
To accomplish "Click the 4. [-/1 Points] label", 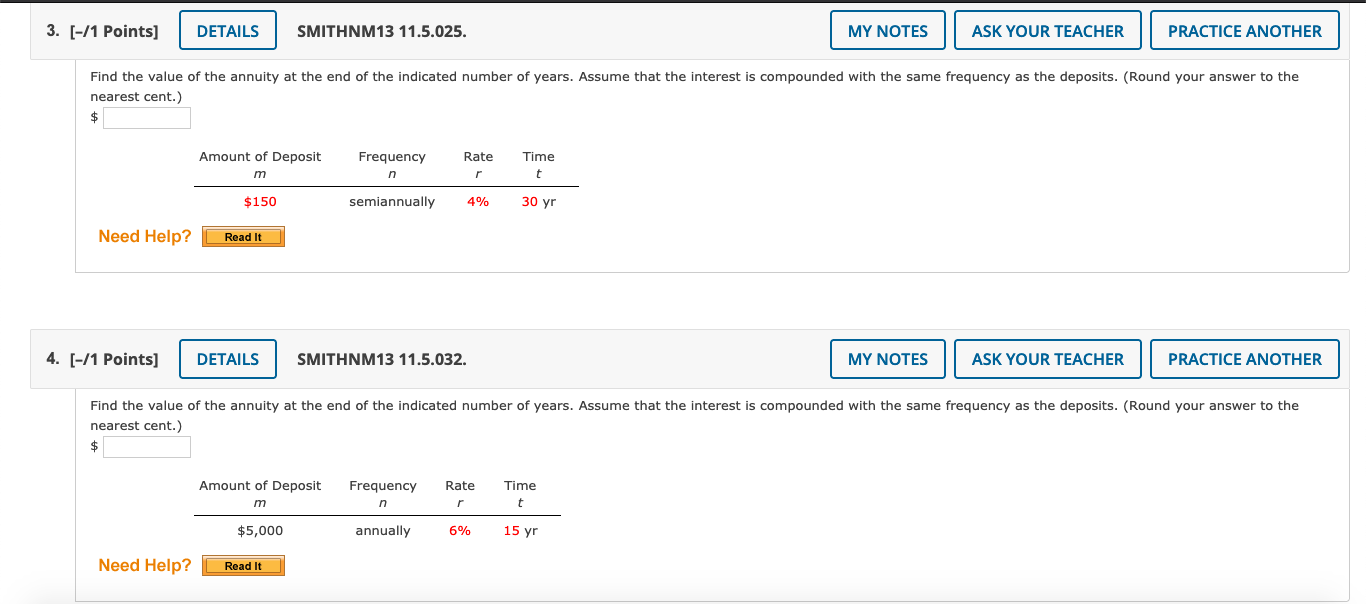I will (x=102, y=359).
